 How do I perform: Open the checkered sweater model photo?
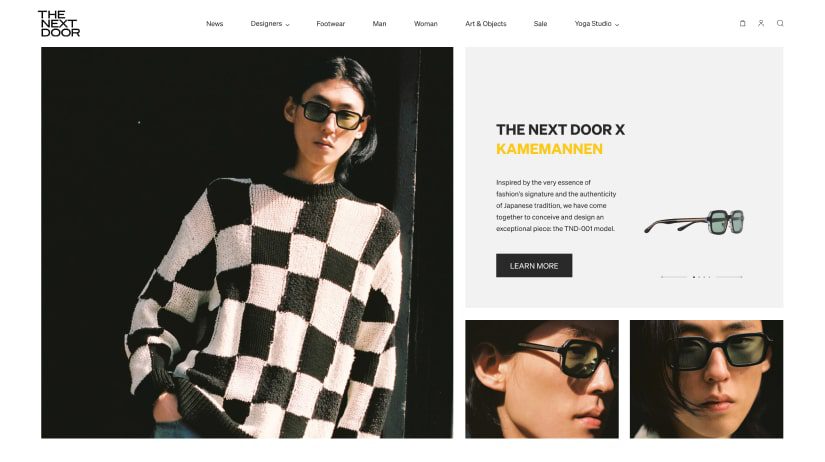click(247, 243)
